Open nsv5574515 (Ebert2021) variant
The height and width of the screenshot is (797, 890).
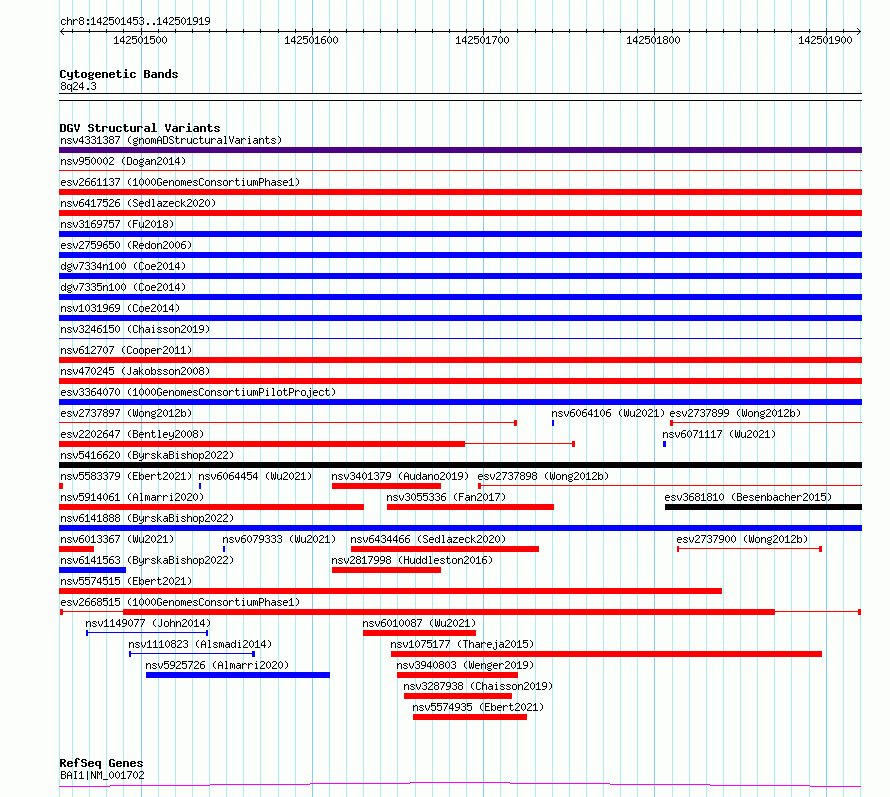[x=126, y=581]
